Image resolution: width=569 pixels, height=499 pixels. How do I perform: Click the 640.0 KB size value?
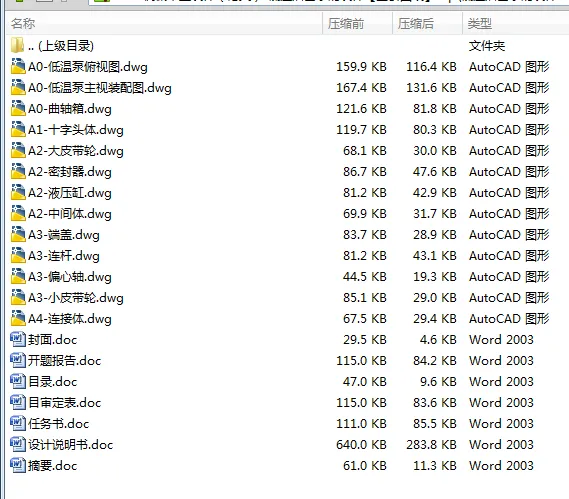[x=361, y=445]
